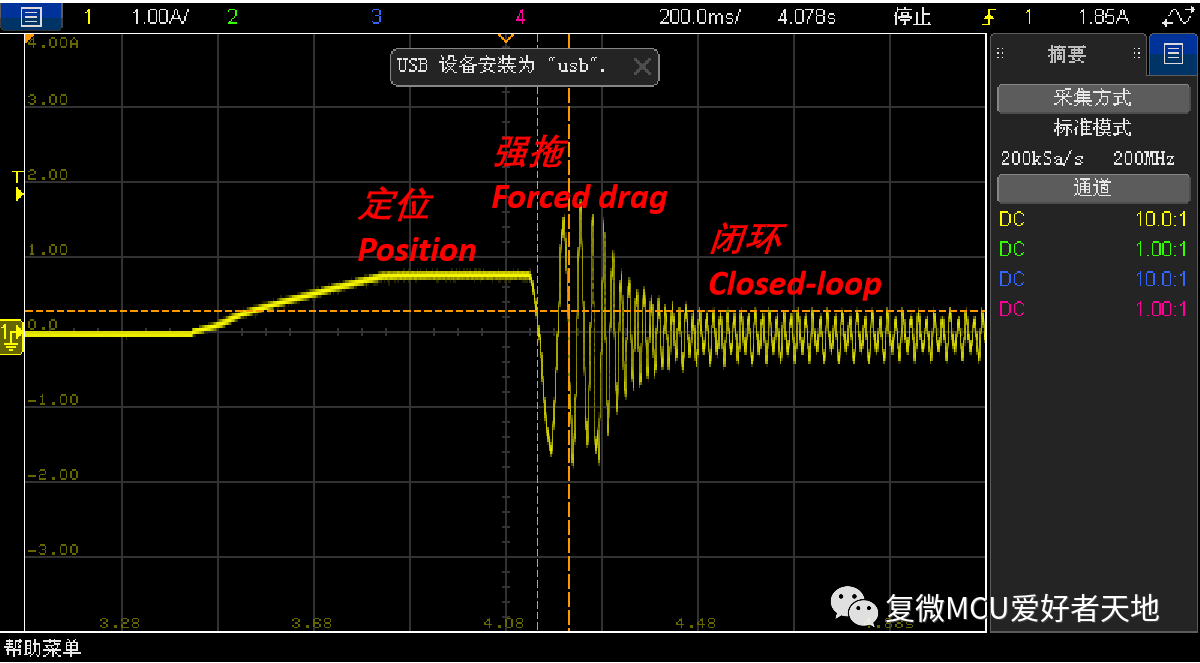This screenshot has height=663, width=1200.
Task: Toggle channel 2 on
Action: click(232, 17)
